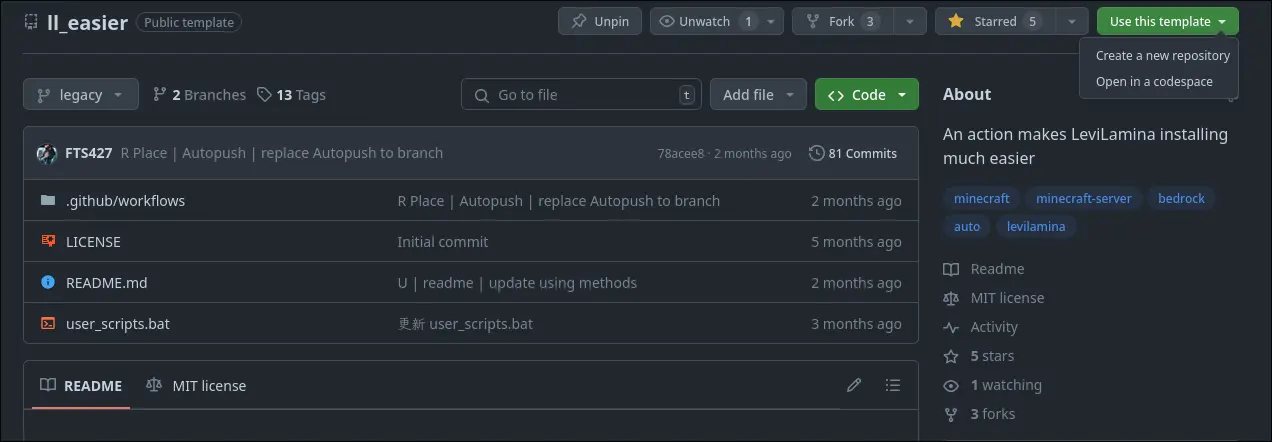Click the user_scripts.bat file icon
This screenshot has height=442, width=1272.
(x=48, y=323)
